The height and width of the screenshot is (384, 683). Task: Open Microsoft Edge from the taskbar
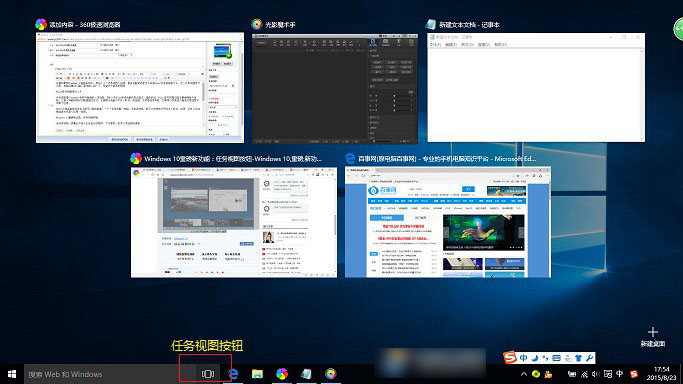click(233, 374)
